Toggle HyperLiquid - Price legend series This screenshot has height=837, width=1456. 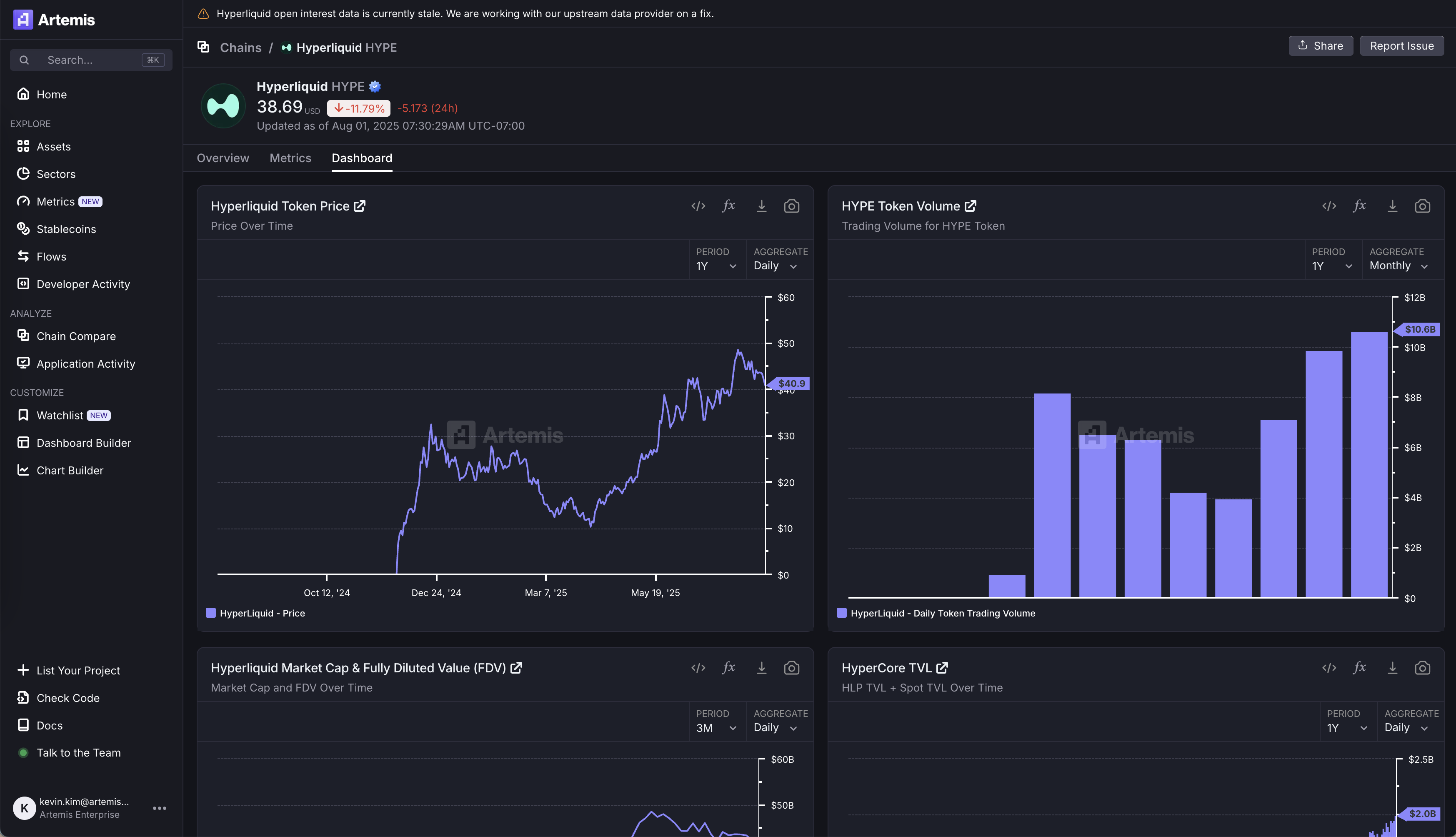(x=256, y=613)
